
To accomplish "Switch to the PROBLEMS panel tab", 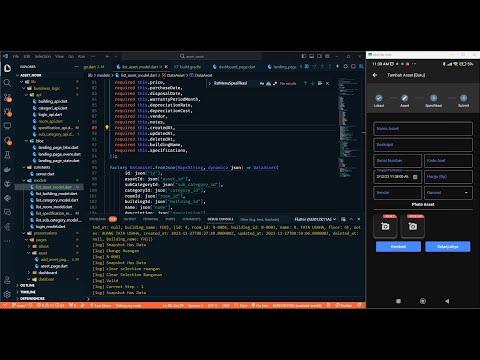I will 97,219.
